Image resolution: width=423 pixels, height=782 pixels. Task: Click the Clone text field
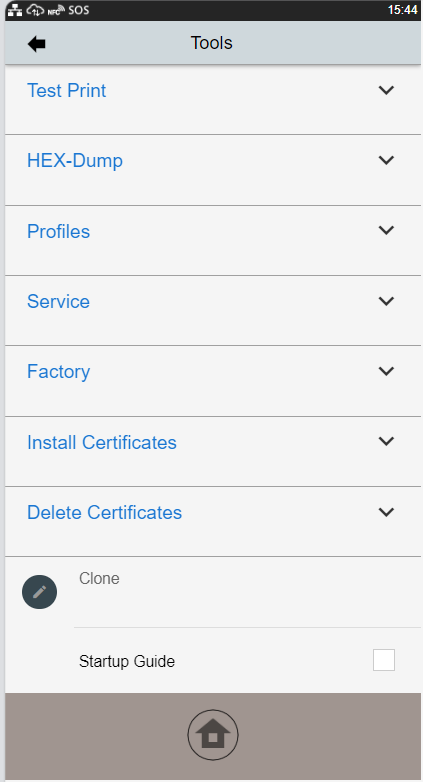click(247, 592)
